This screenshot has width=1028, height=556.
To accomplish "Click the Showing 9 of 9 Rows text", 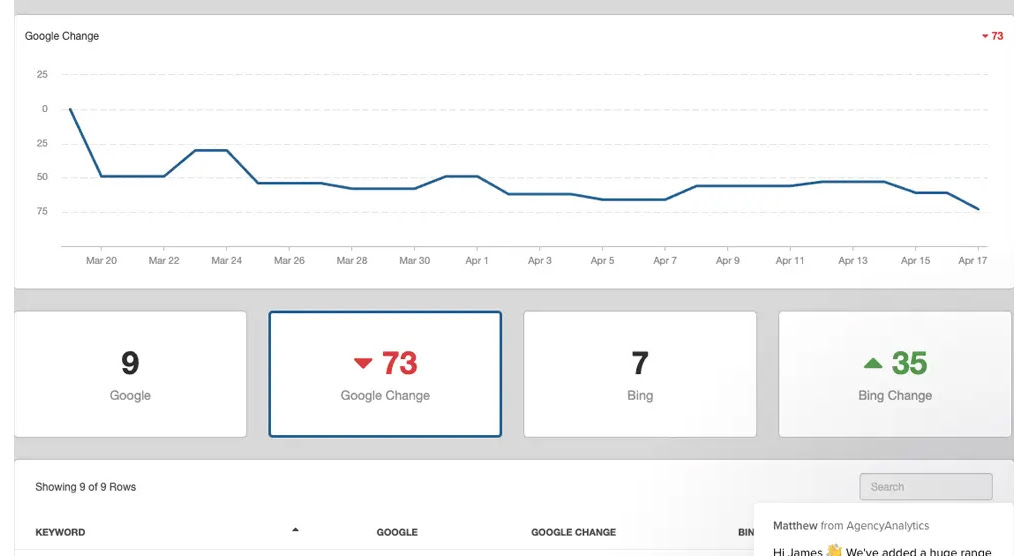I will click(85, 486).
